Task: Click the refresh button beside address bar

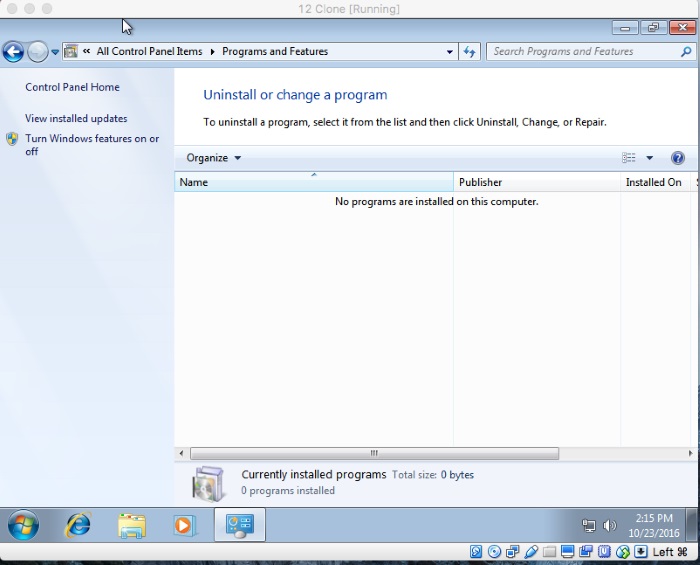Action: pos(470,52)
